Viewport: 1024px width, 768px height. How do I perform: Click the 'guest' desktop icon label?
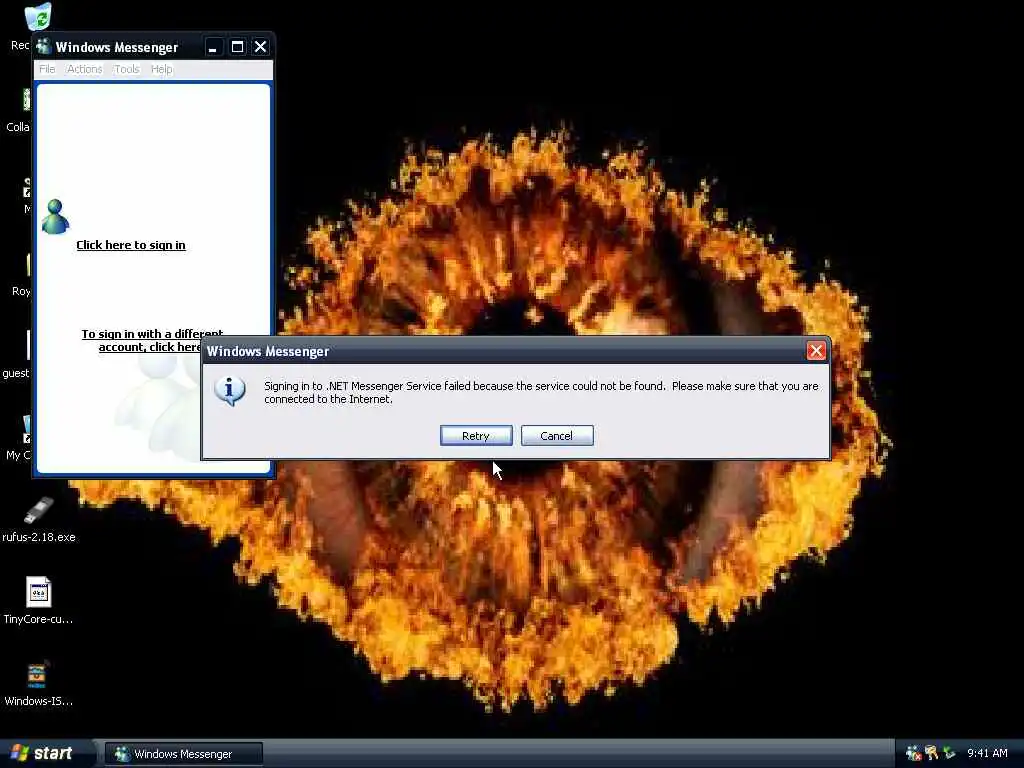pos(16,373)
